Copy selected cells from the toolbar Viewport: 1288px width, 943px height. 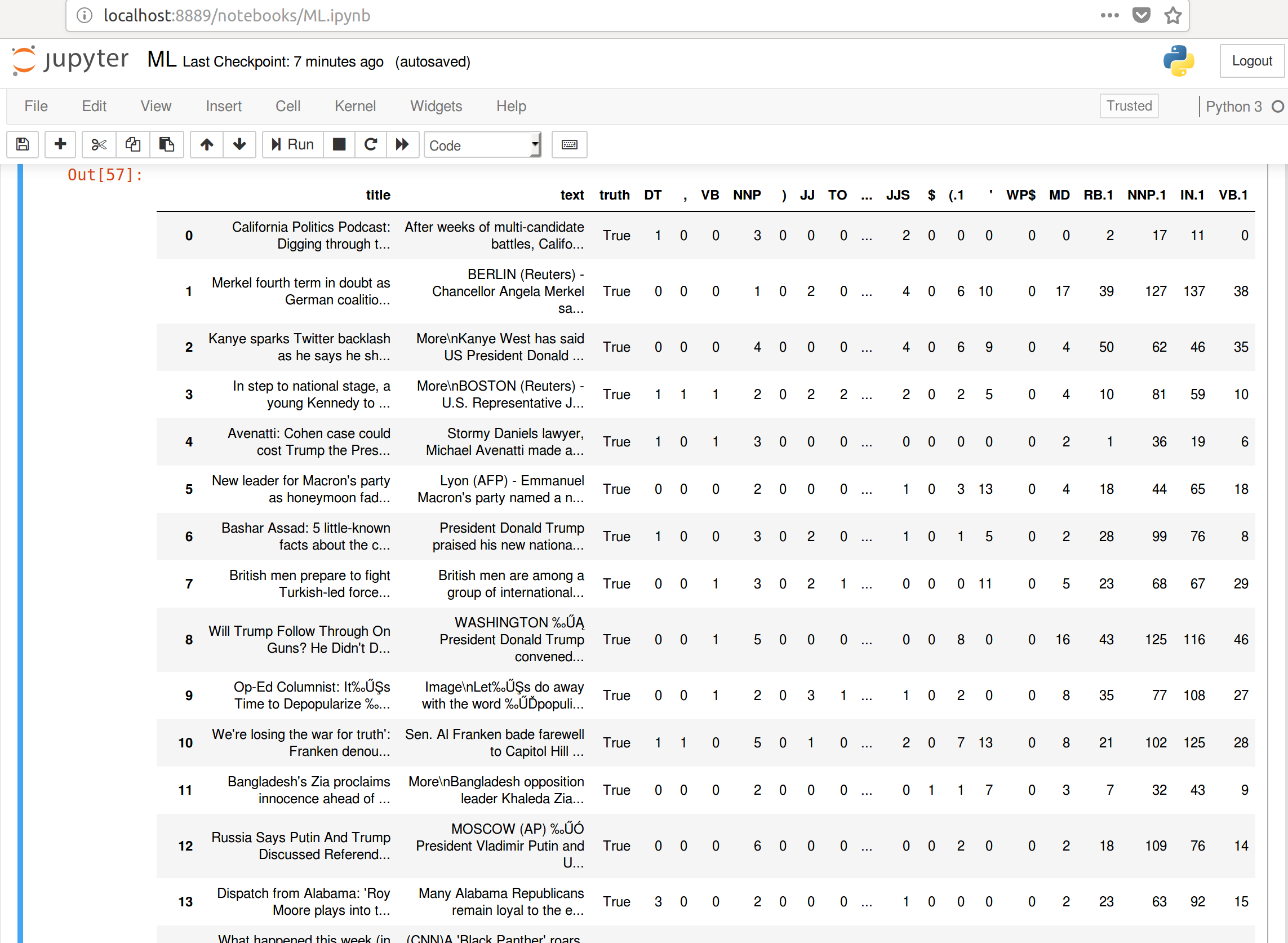coord(133,144)
